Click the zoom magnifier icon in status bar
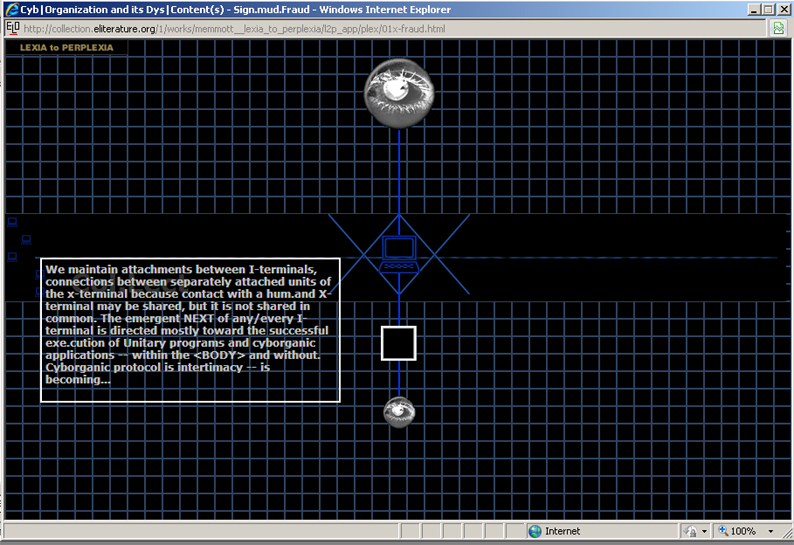The width and height of the screenshot is (794, 545). coord(723,530)
